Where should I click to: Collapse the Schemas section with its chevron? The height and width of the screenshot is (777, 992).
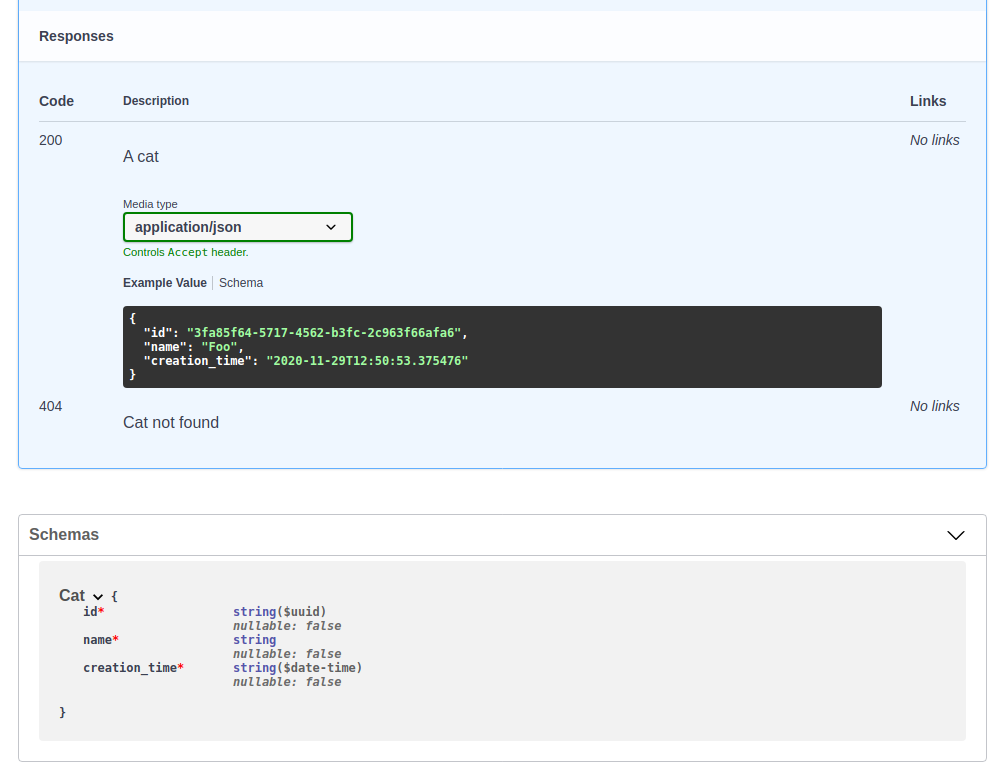pos(956,535)
